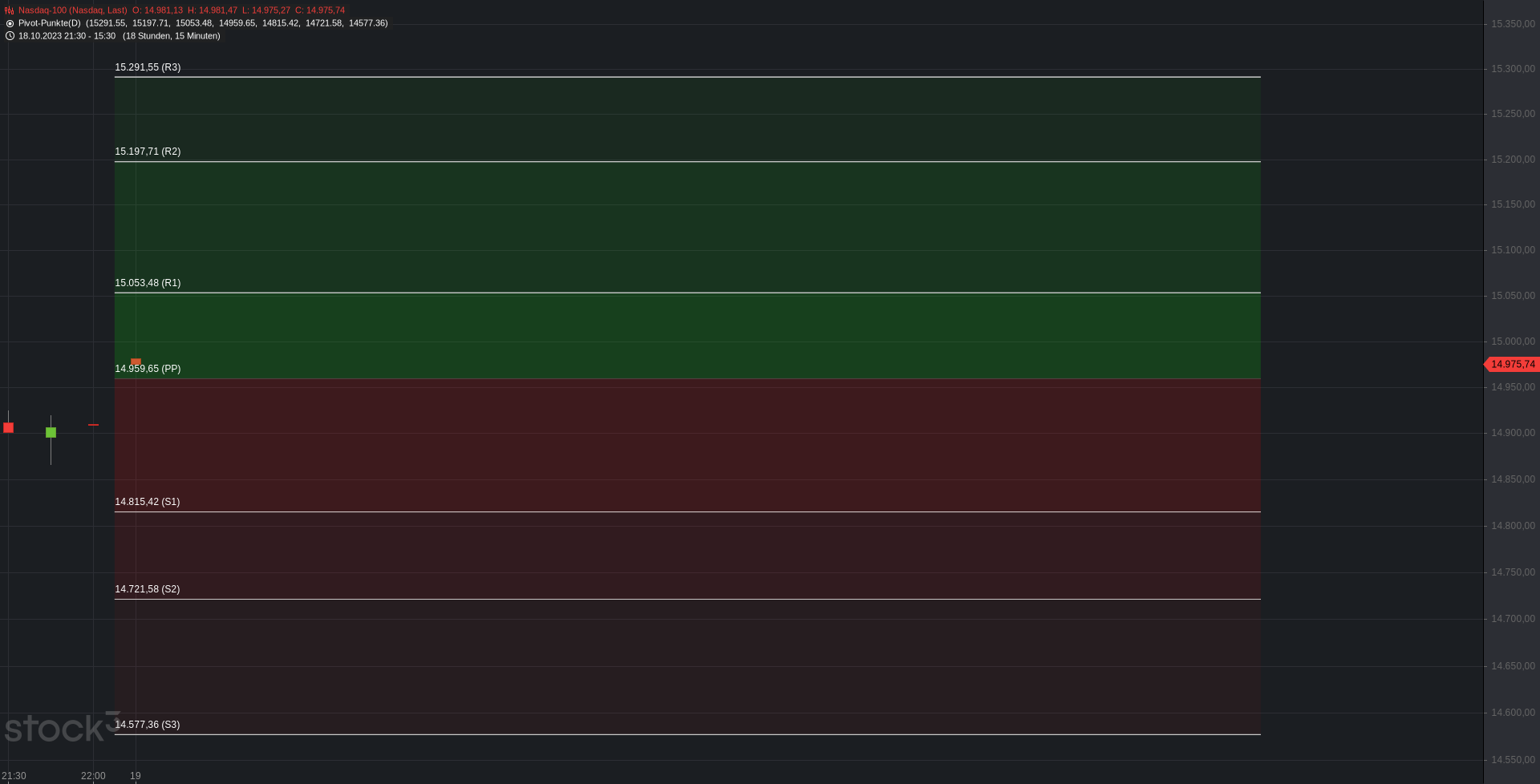The height and width of the screenshot is (784, 1540).
Task: Select the 15.291,55 (R3) pivot label
Action: coord(148,67)
